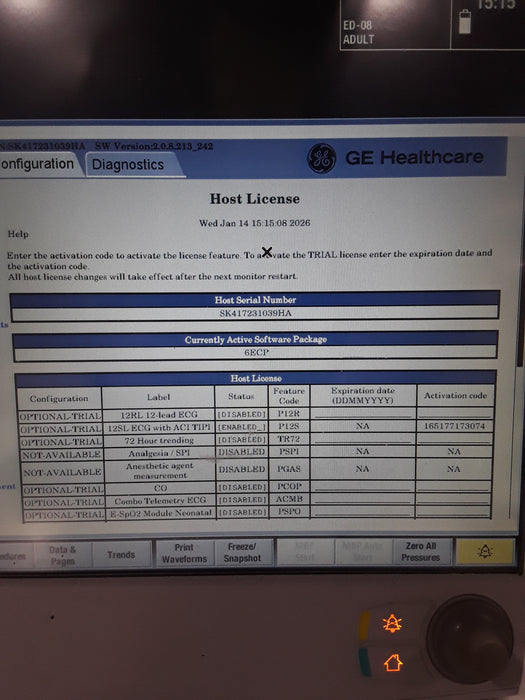Click the date line 'Wed Jan 14 15:15:08 2026'
The image size is (525, 700).
coord(254,223)
